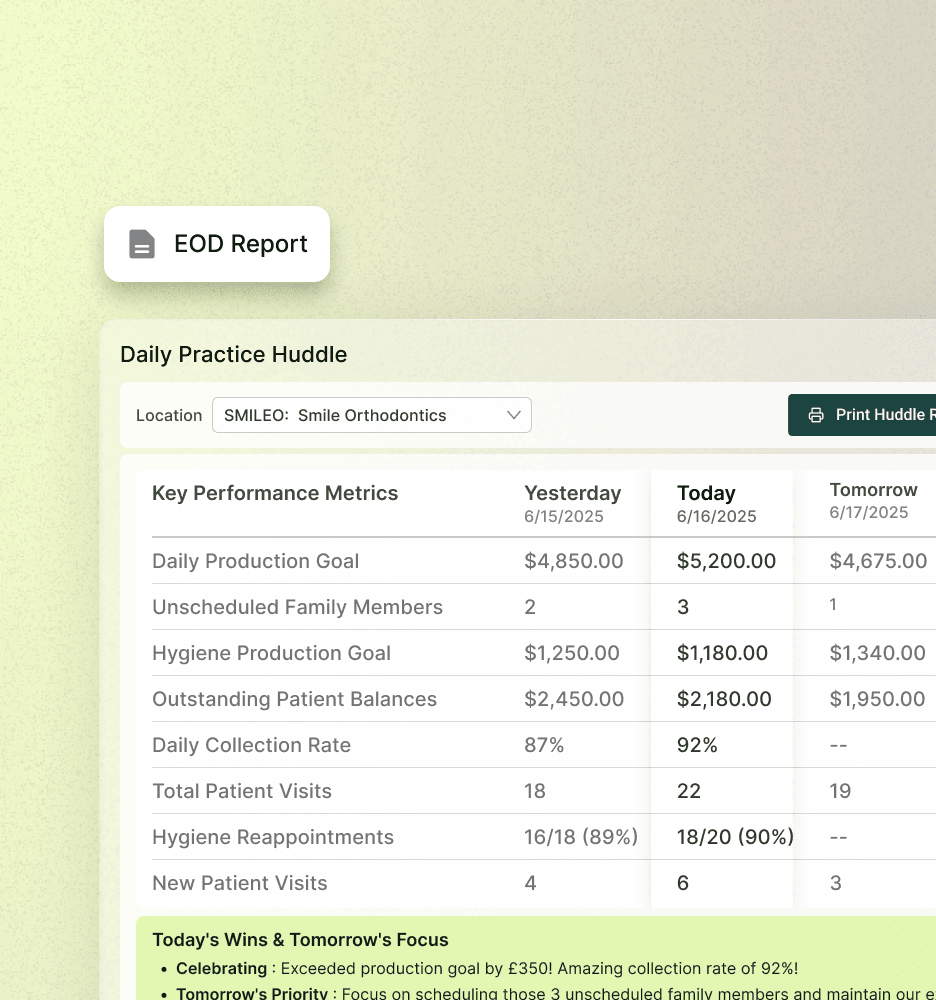This screenshot has width=936, height=1000.
Task: Click today's hygiene goal $1,180.00
Action: tap(722, 653)
